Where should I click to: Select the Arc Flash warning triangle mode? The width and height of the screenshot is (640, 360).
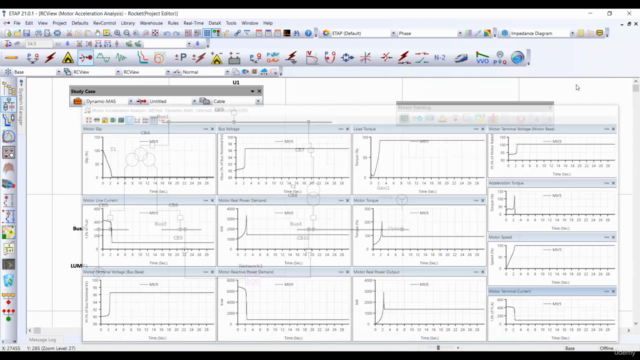tap(68, 58)
